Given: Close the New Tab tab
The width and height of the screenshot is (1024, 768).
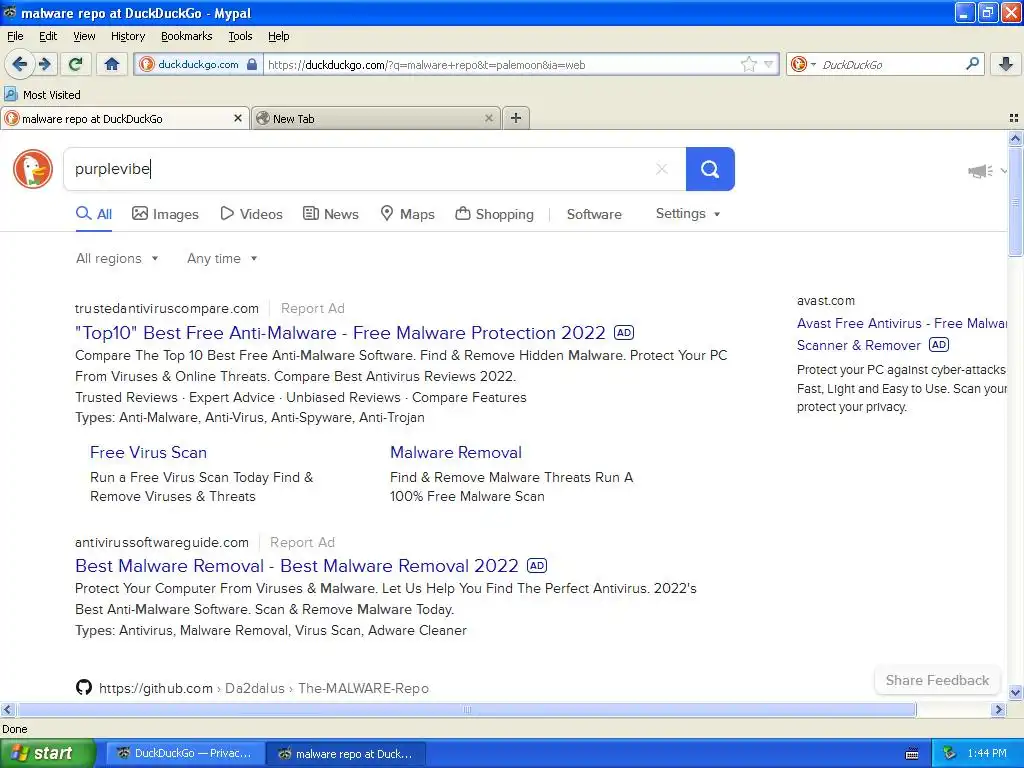Looking at the screenshot, I should coord(488,118).
